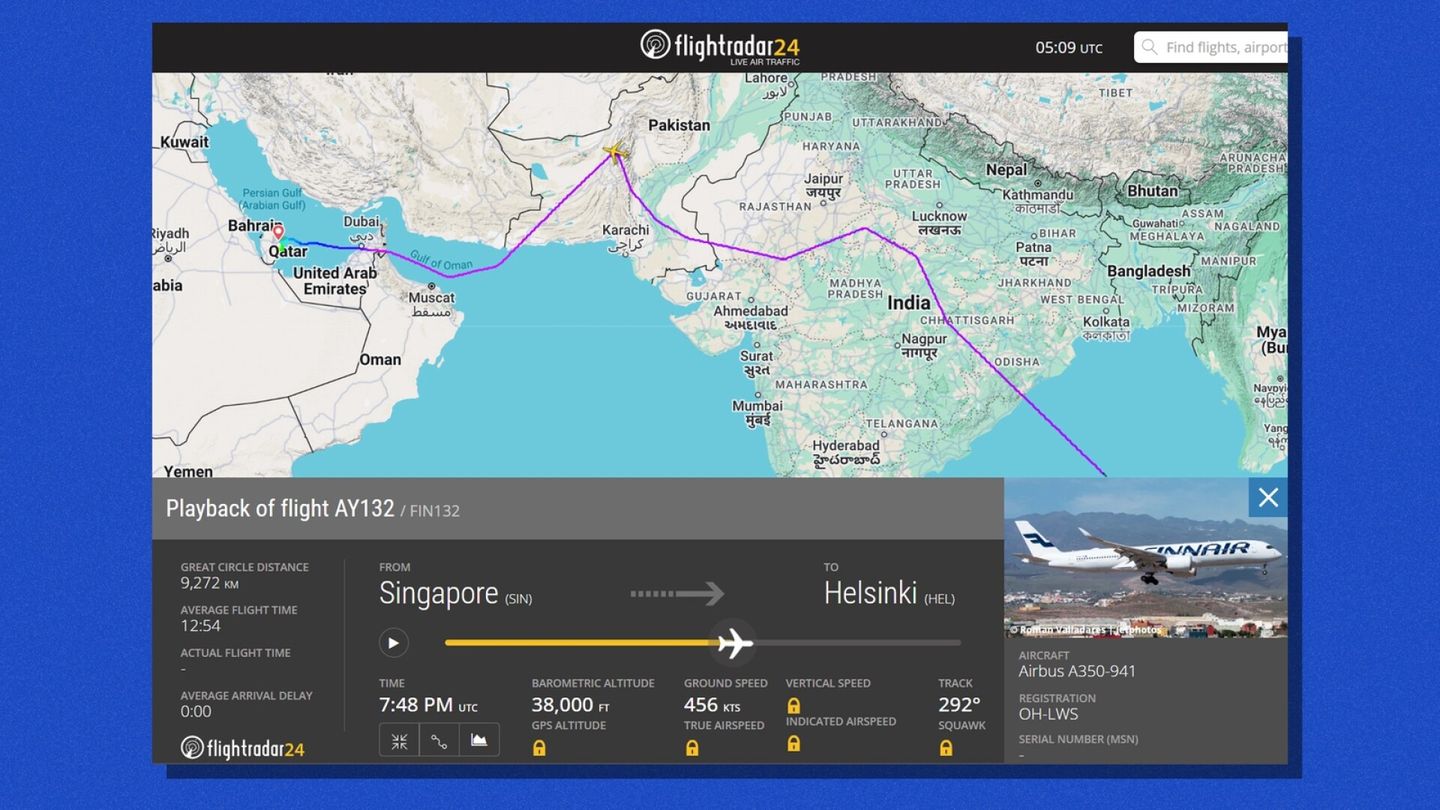Click the Bangladesh label on map
The height and width of the screenshot is (810, 1440).
(1149, 271)
